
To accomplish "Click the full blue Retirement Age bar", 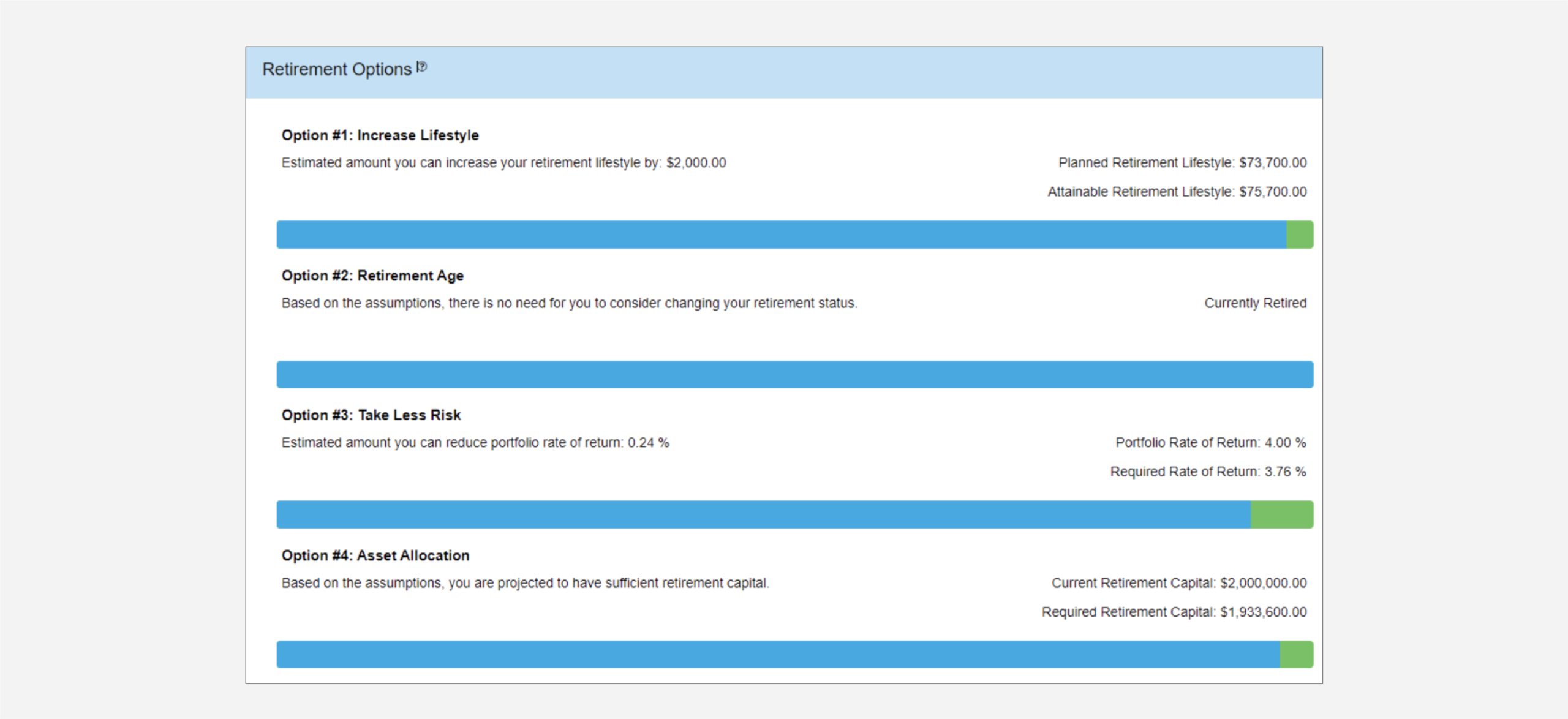I will click(x=794, y=375).
